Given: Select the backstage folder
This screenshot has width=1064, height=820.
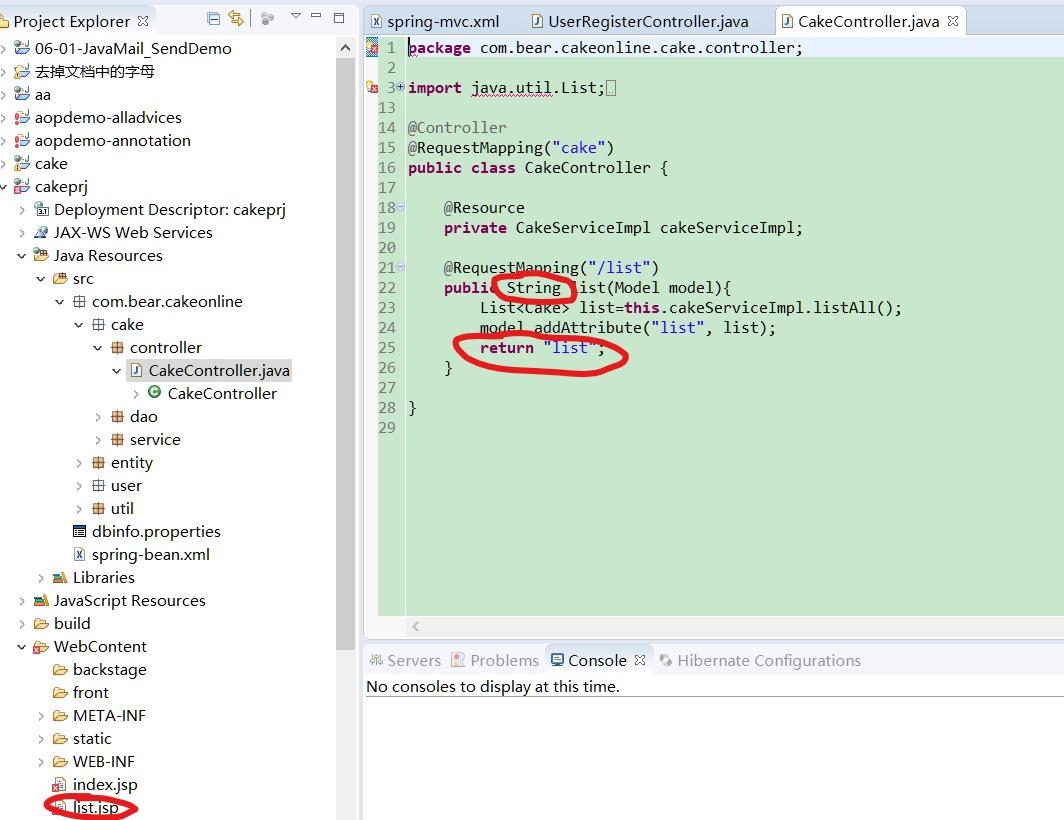Looking at the screenshot, I should pos(109,670).
